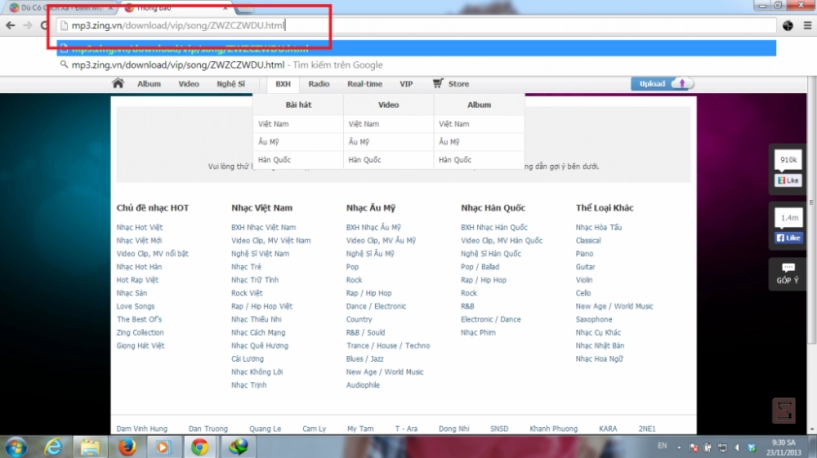Image resolution: width=817 pixels, height=458 pixels.
Task: Open the Nghệ Sĩ menu
Action: [231, 83]
